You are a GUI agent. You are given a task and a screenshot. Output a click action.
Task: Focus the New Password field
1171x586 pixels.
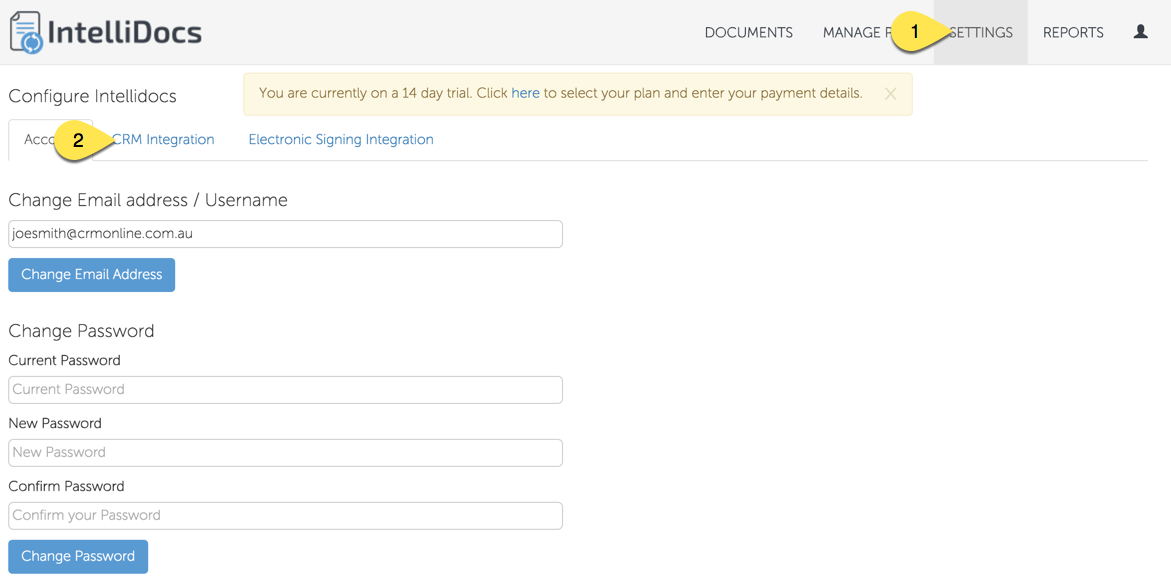pos(285,452)
